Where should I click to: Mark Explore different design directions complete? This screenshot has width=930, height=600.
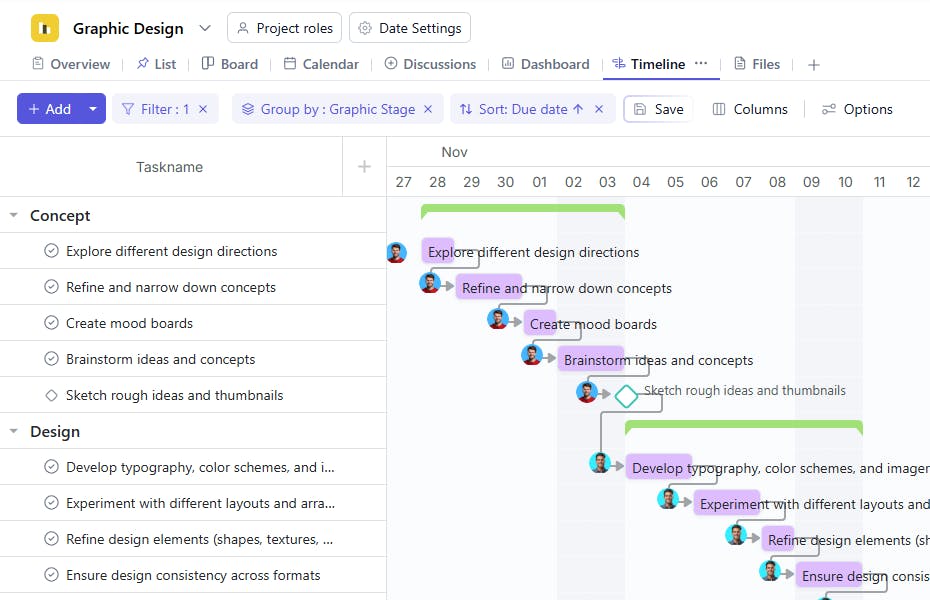coord(51,251)
